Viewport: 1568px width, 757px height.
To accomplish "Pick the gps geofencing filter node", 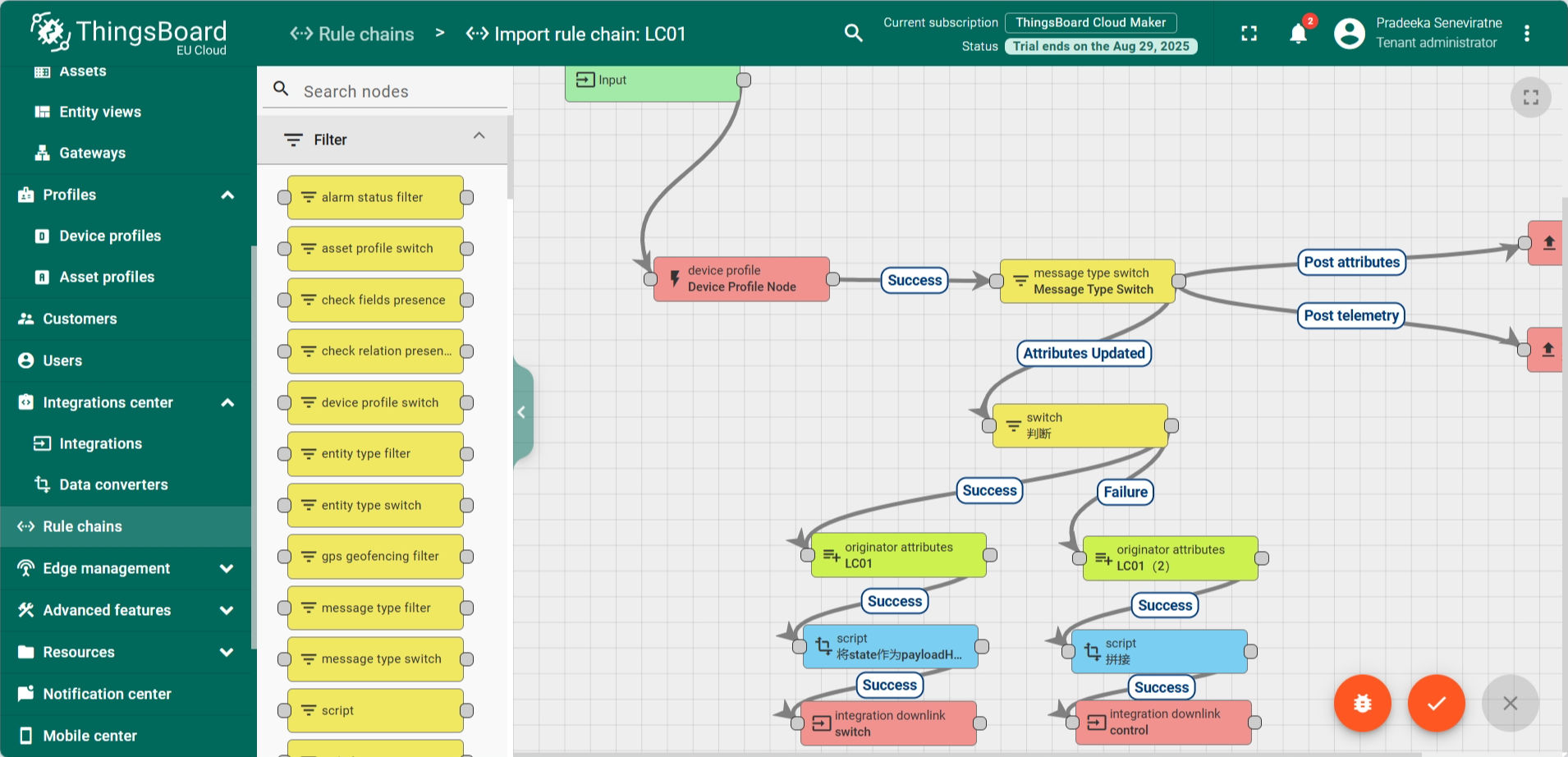I will coord(375,557).
